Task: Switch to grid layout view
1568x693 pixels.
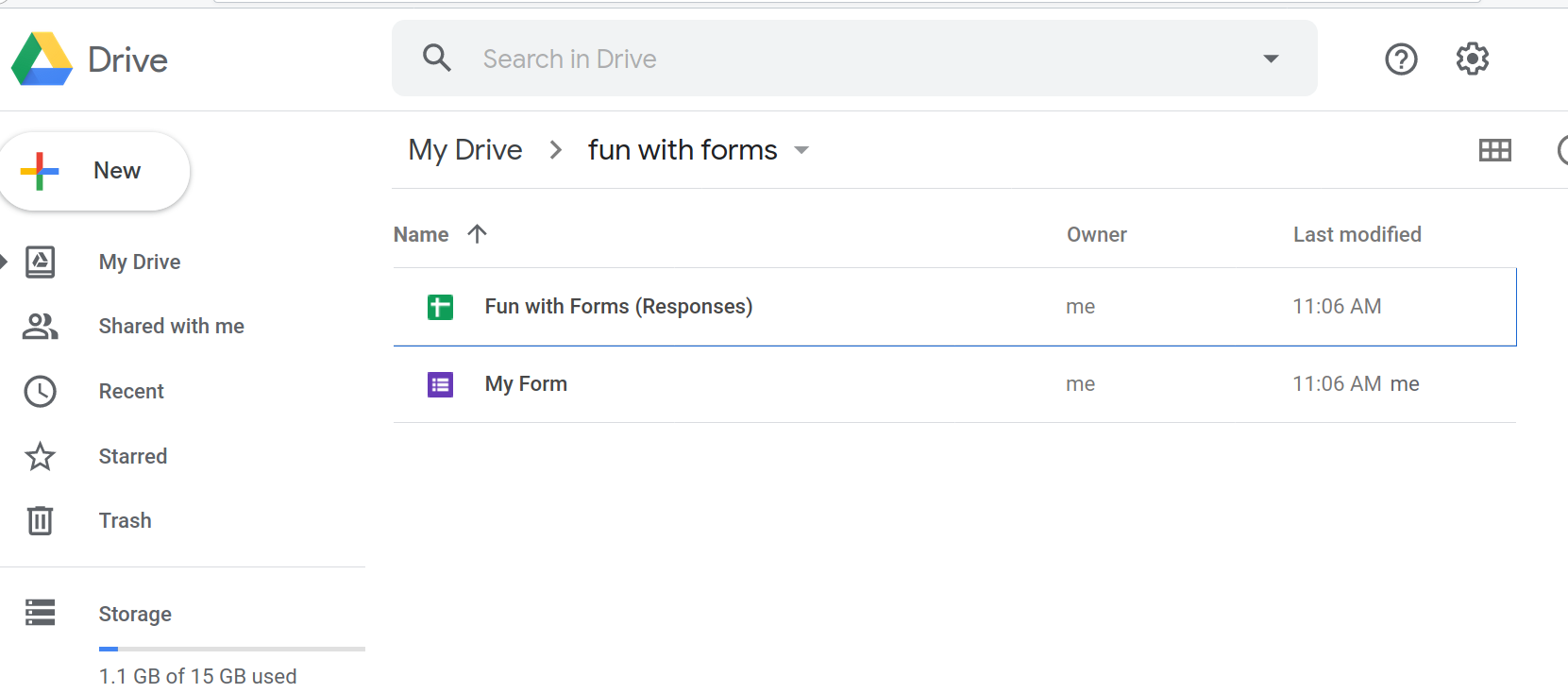Action: pos(1494,150)
